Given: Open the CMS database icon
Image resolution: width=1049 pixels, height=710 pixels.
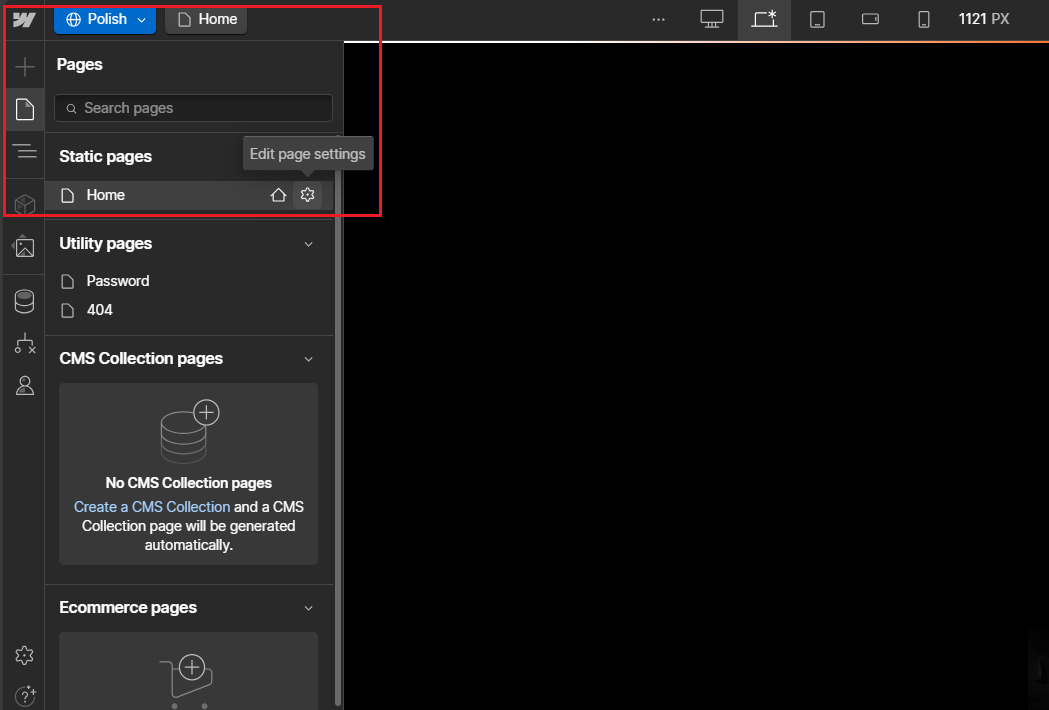Looking at the screenshot, I should 24,301.
